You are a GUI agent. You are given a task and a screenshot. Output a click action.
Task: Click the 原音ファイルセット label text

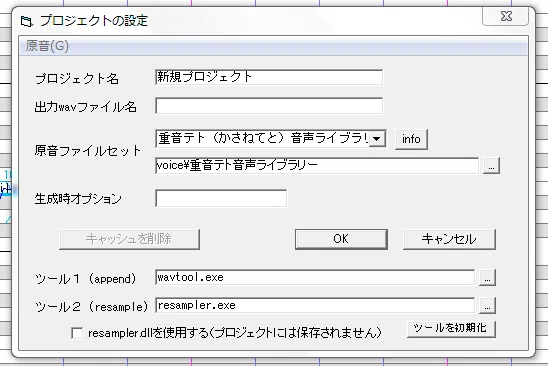(x=88, y=151)
